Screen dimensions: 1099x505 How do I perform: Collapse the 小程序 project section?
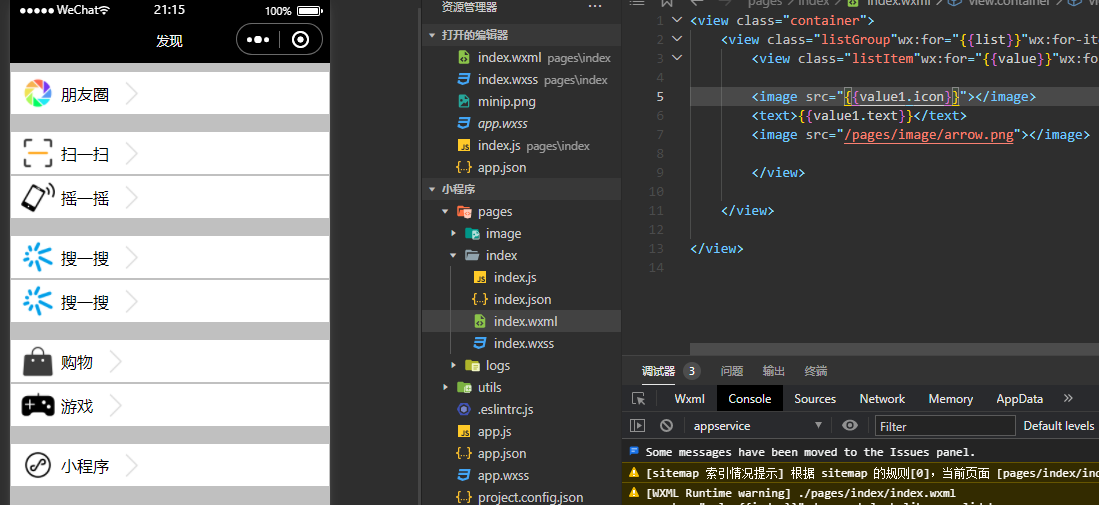431,189
